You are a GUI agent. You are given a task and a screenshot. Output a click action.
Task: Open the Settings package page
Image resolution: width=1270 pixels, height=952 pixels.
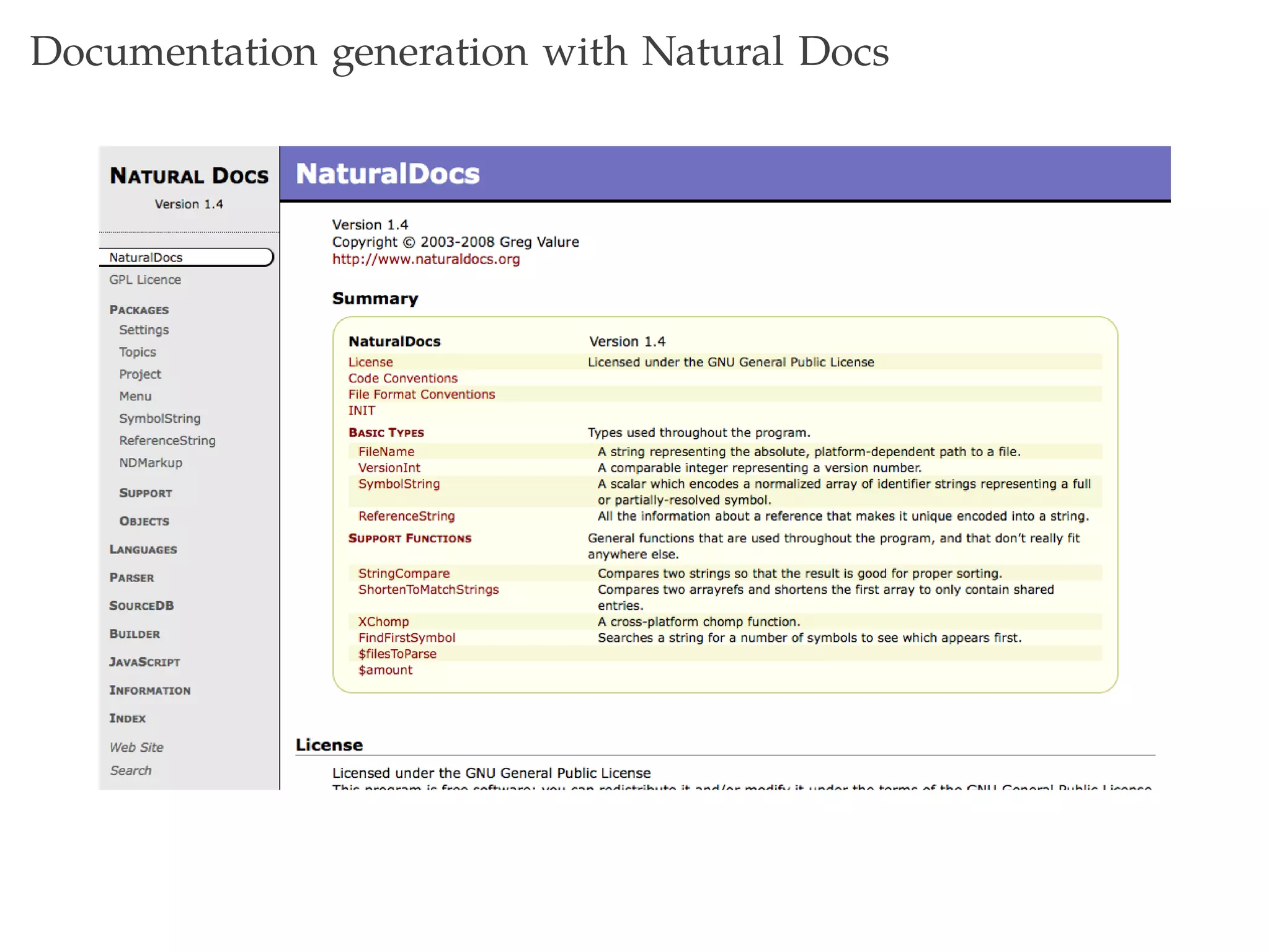(x=144, y=330)
